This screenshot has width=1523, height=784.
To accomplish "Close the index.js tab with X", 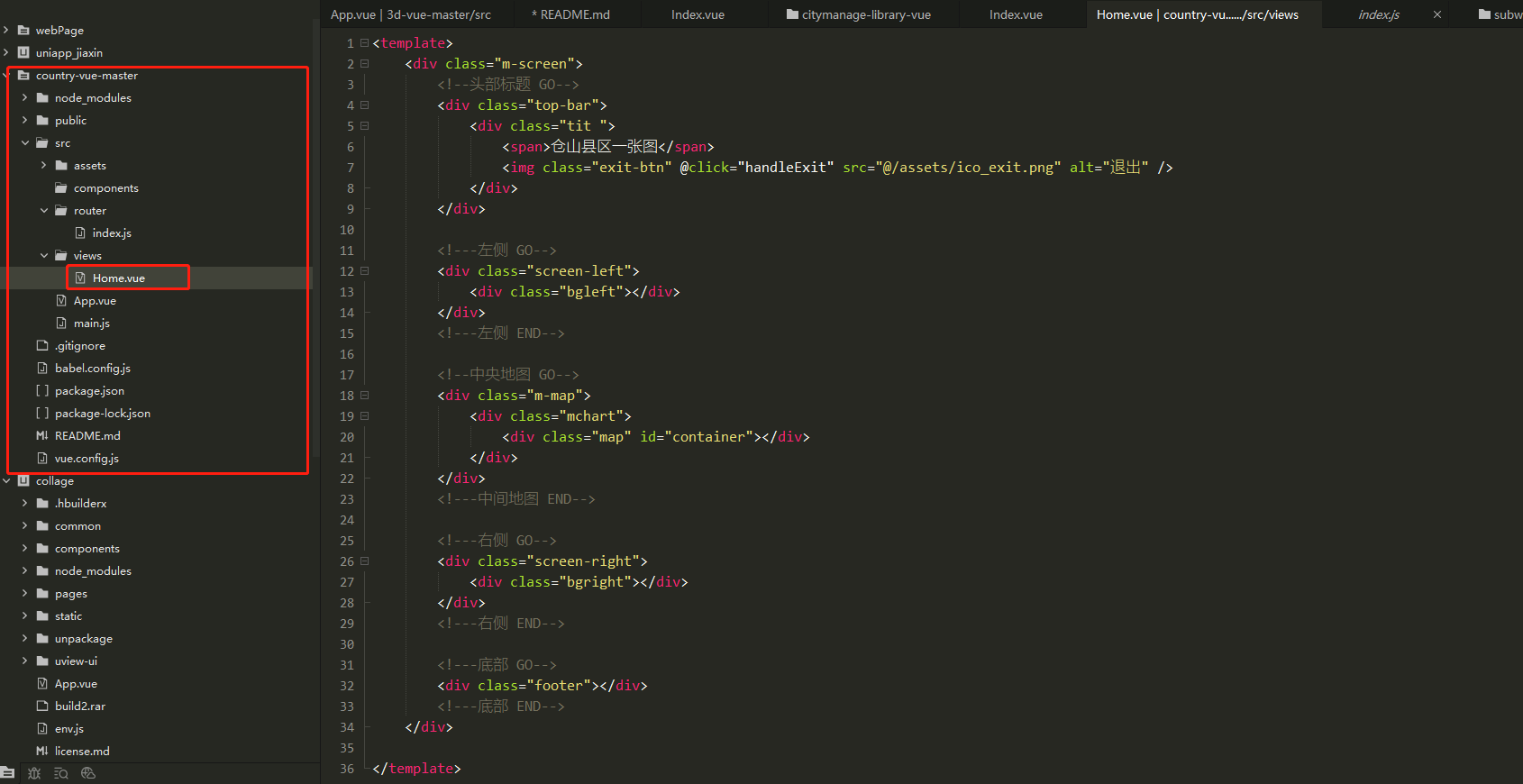I will (x=1437, y=14).
